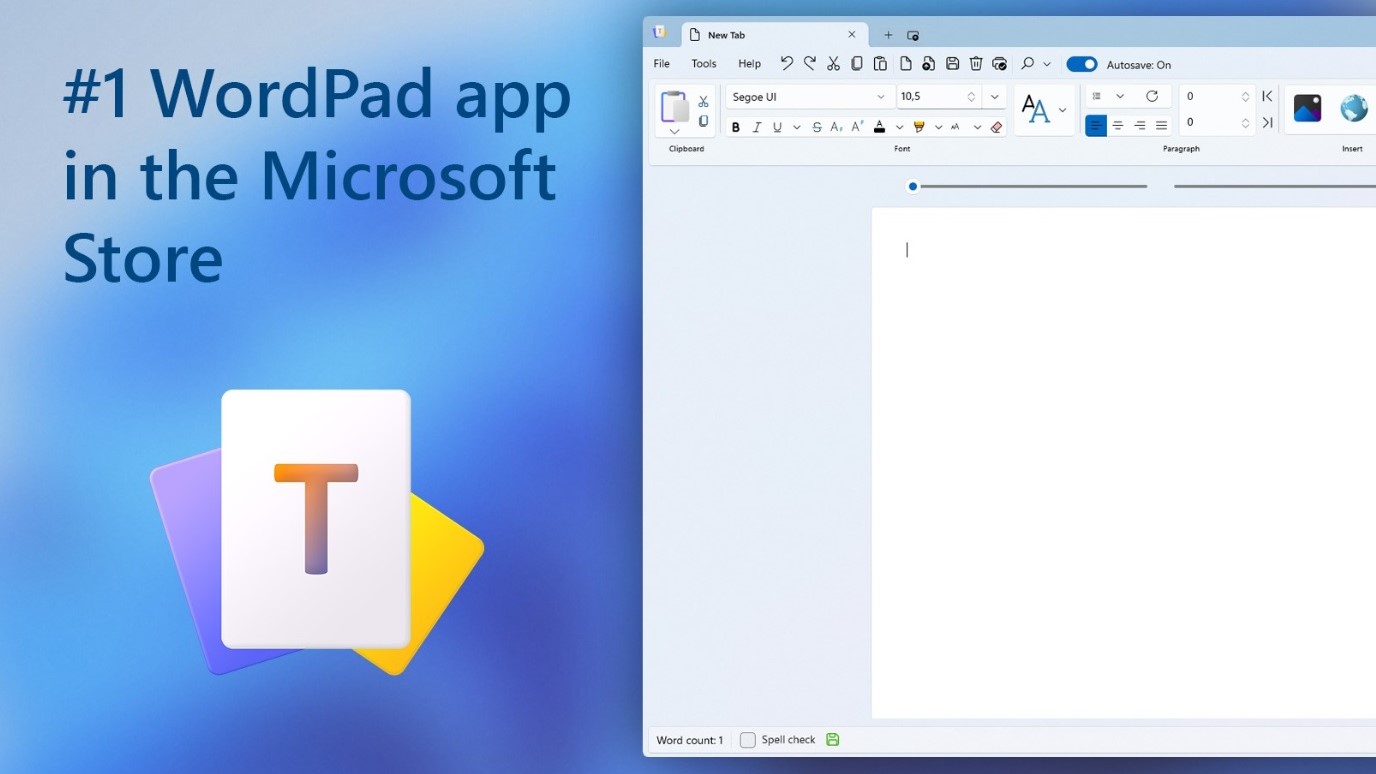The width and height of the screenshot is (1376, 774).
Task: Click the upper arrow-to-bar icon beside the indent fields
Action: tap(1267, 96)
